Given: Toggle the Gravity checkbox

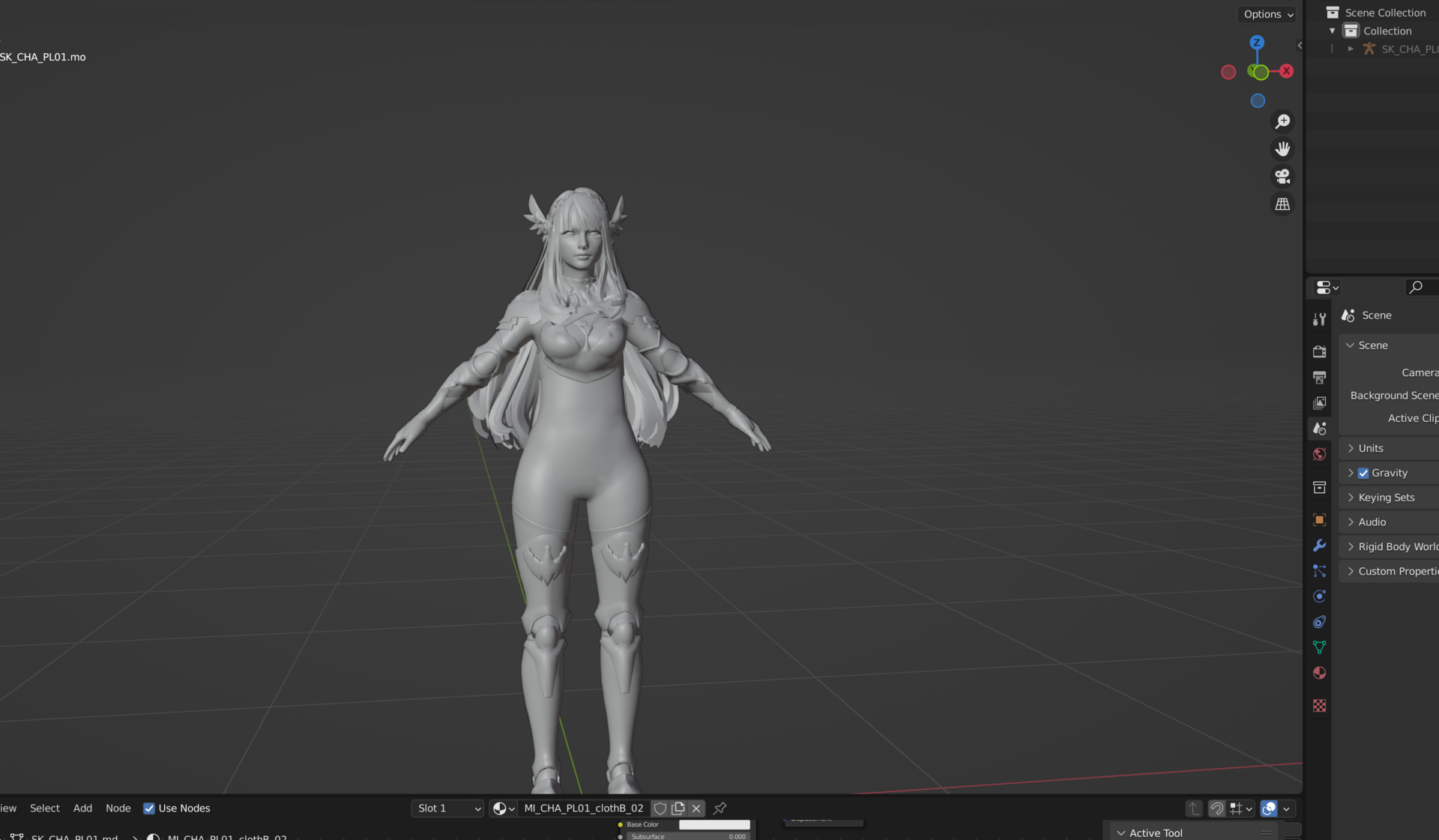Looking at the screenshot, I should pyautogui.click(x=1363, y=473).
